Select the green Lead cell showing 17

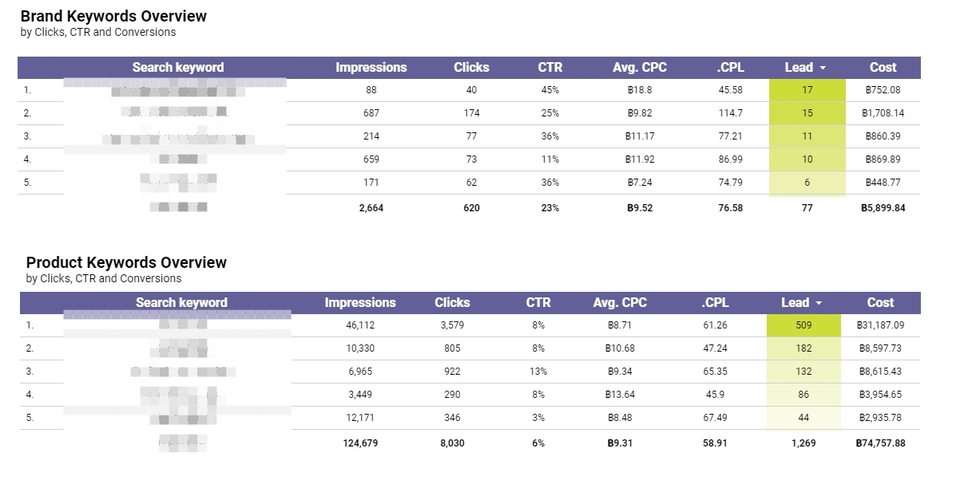[x=807, y=90]
